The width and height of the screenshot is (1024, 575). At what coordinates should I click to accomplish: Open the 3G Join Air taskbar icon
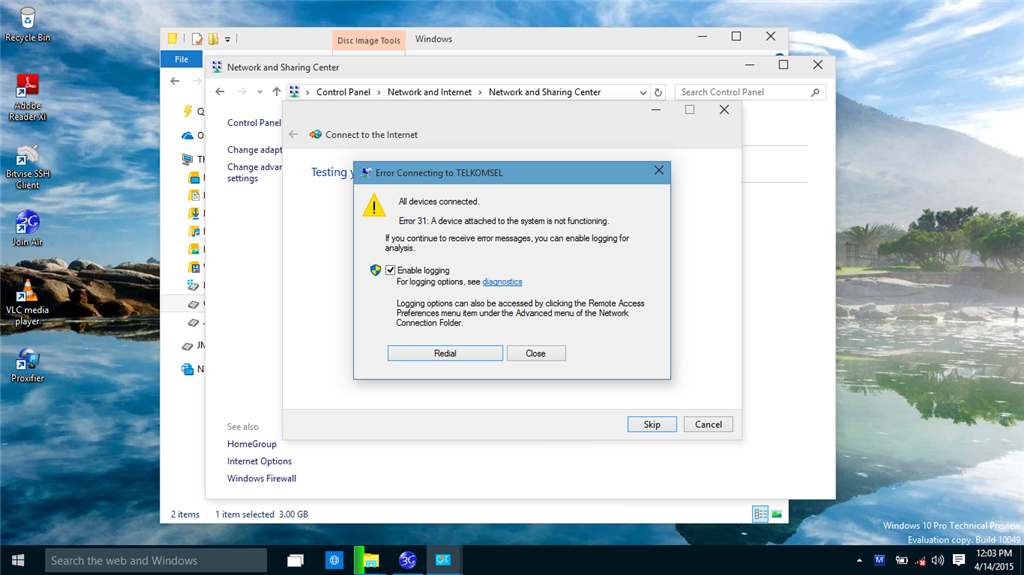[408, 560]
